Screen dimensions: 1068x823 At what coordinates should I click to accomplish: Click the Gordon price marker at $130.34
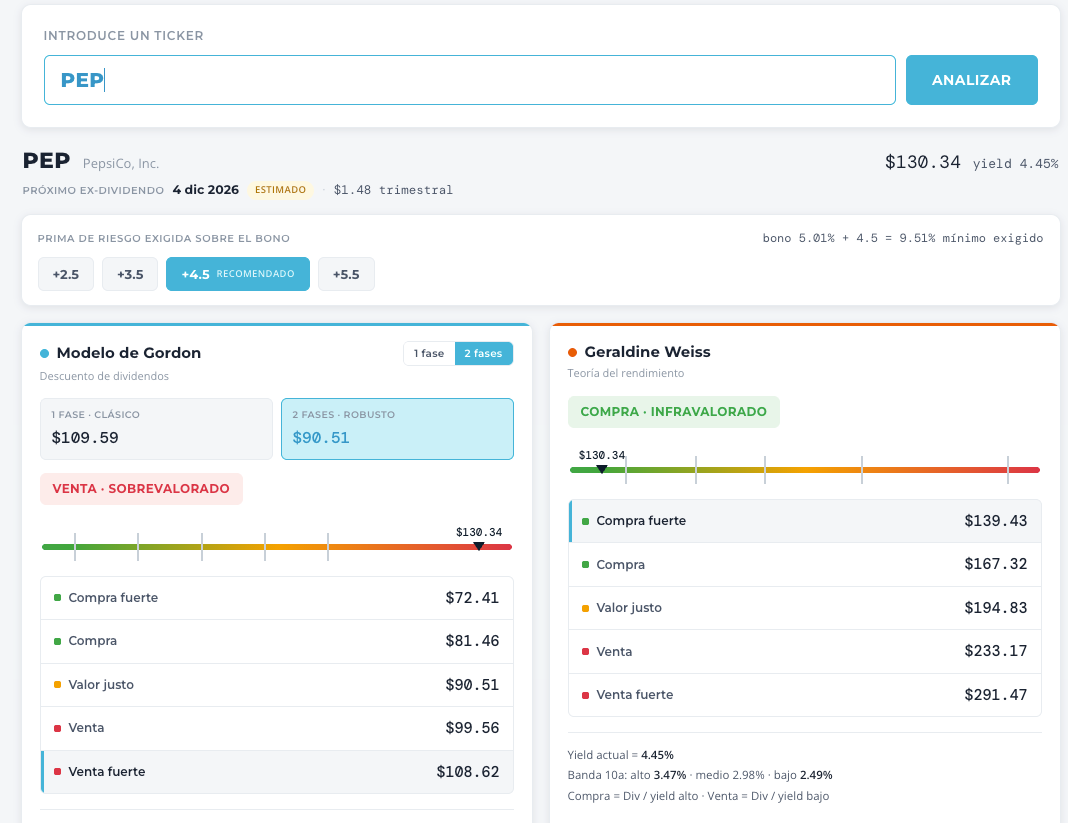pyautogui.click(x=479, y=546)
